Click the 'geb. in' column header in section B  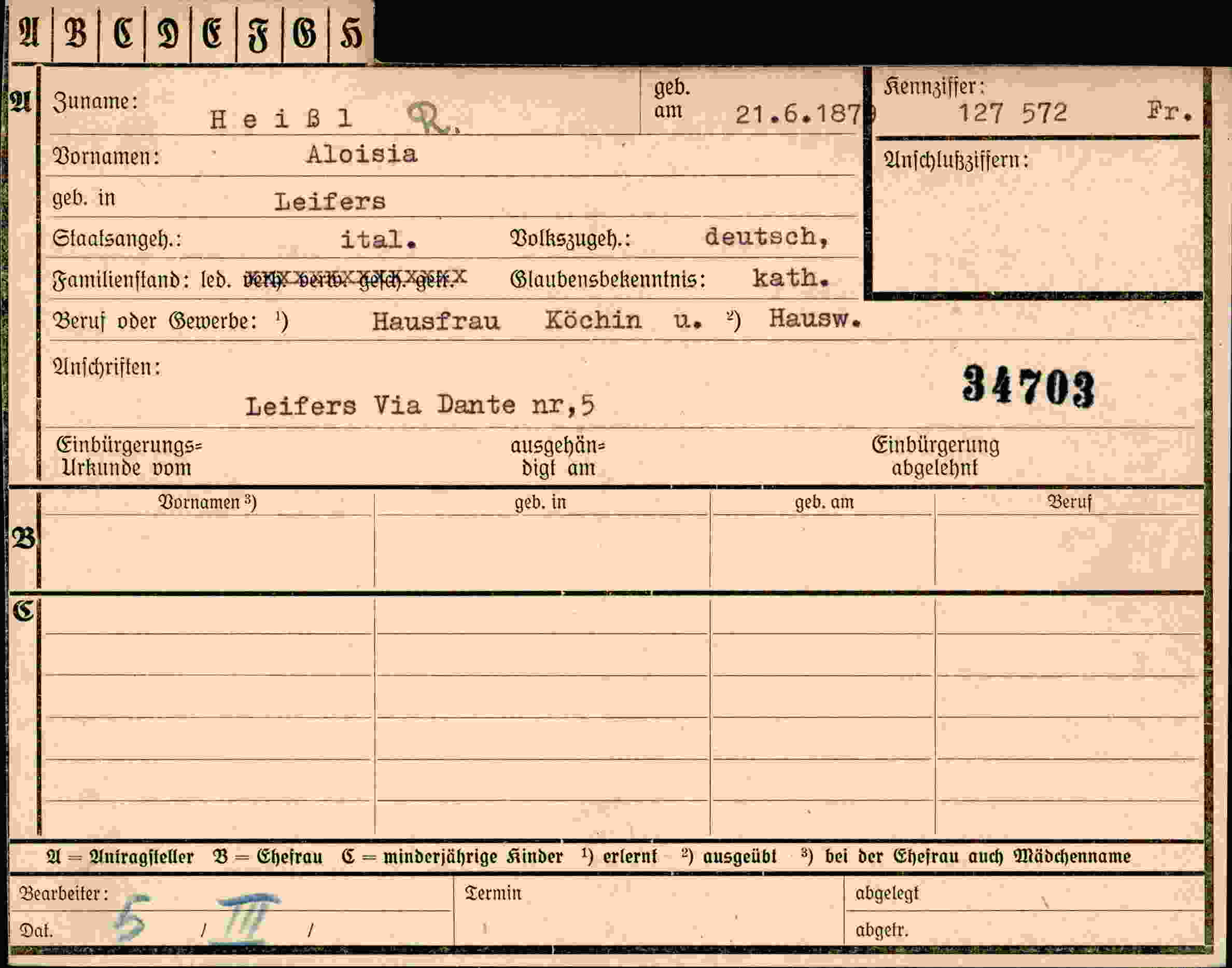(540, 502)
